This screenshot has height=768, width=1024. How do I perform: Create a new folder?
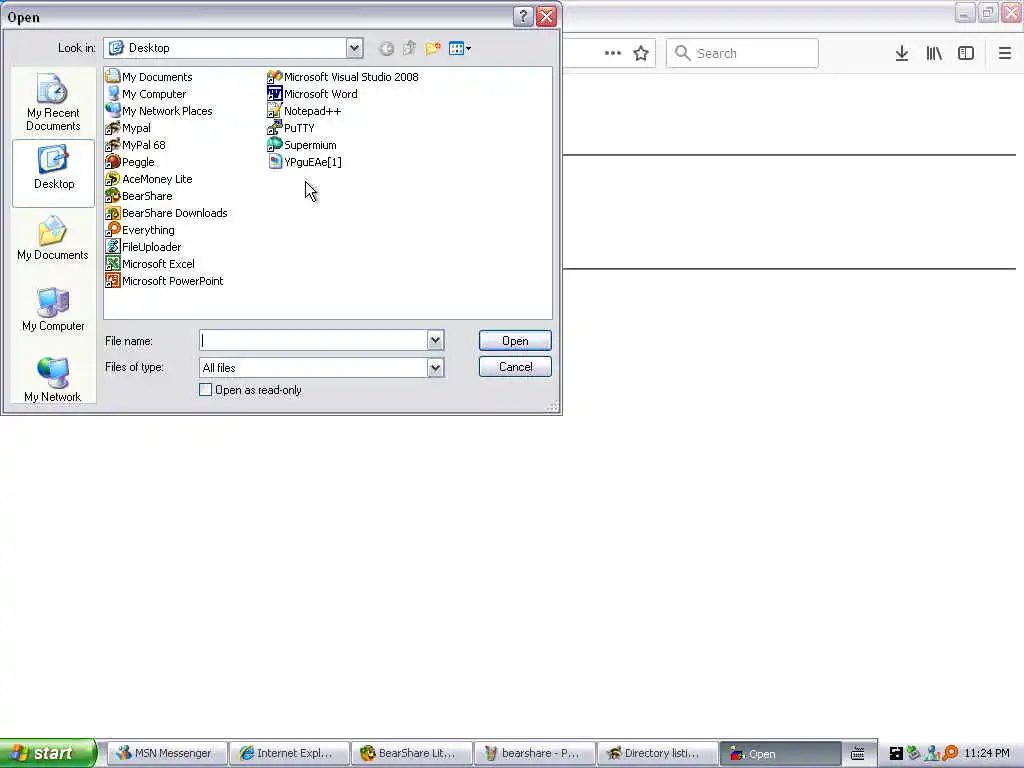click(x=432, y=48)
